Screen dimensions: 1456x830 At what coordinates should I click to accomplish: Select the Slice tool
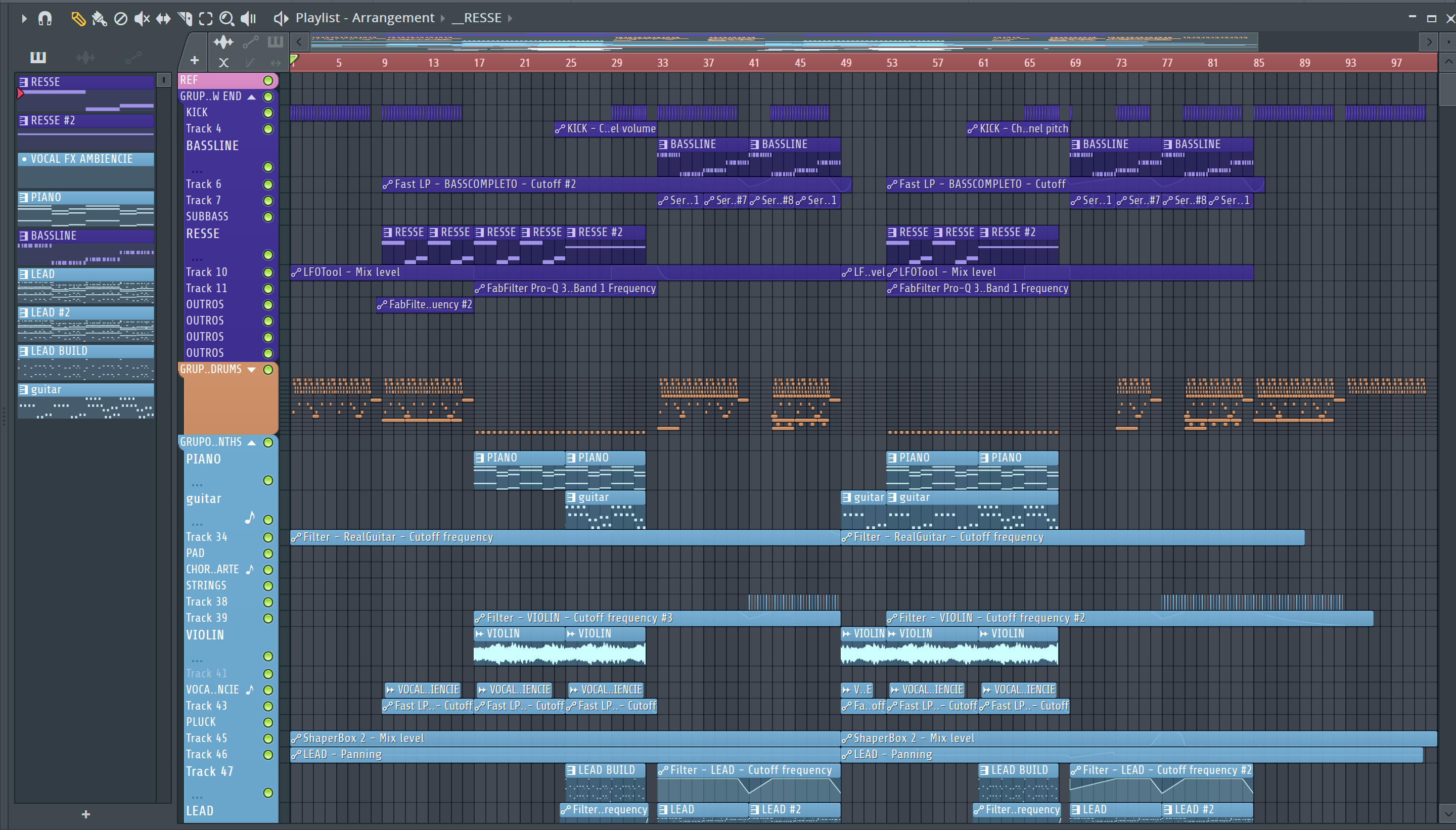(x=184, y=18)
